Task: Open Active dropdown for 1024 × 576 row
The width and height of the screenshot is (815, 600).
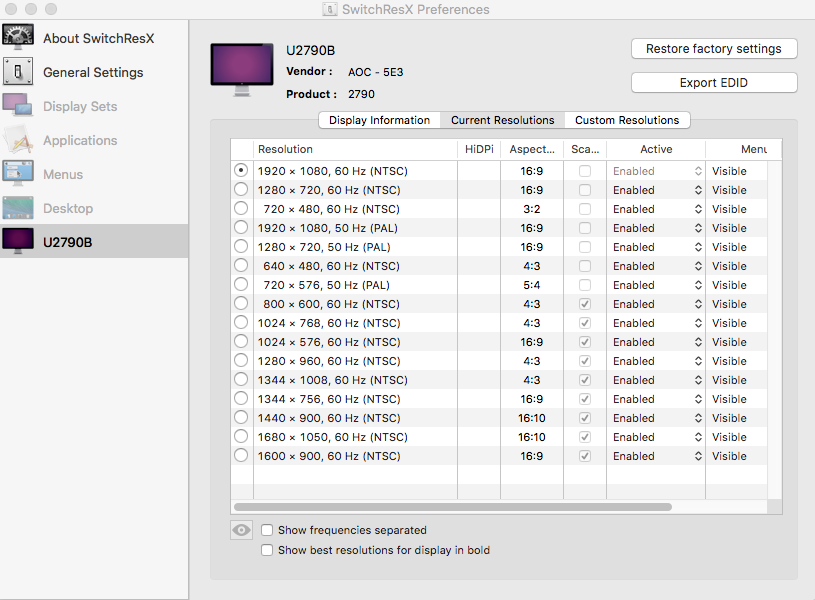Action: pyautogui.click(x=656, y=342)
